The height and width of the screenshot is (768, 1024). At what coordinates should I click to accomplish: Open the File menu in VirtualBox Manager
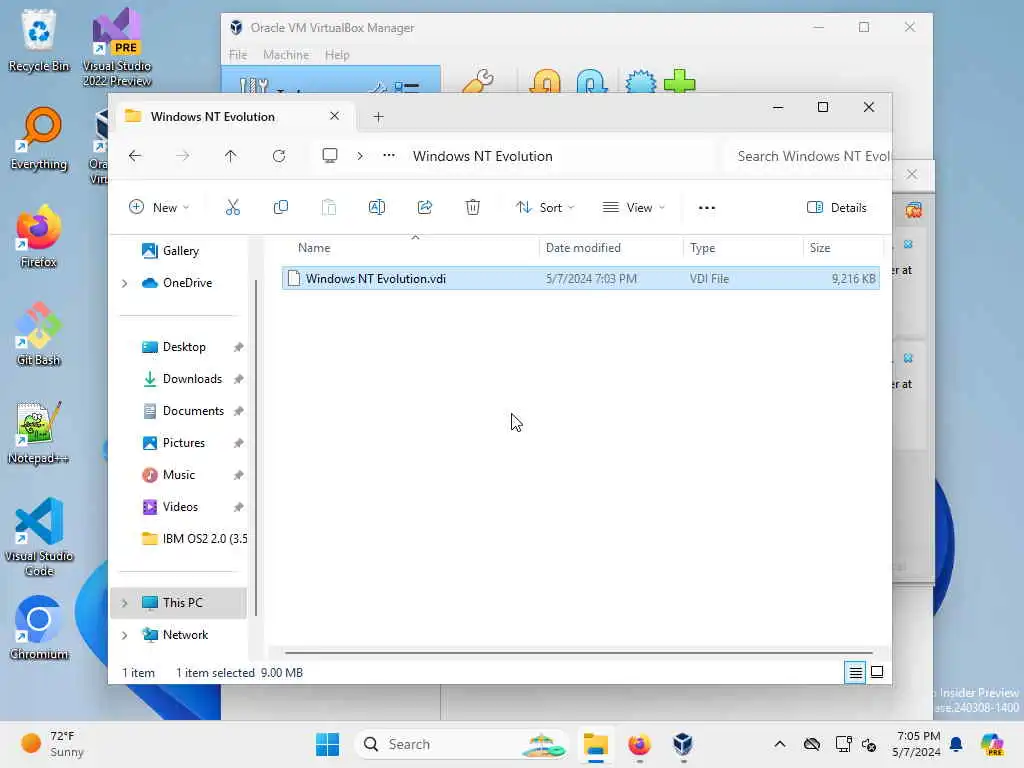click(x=238, y=55)
